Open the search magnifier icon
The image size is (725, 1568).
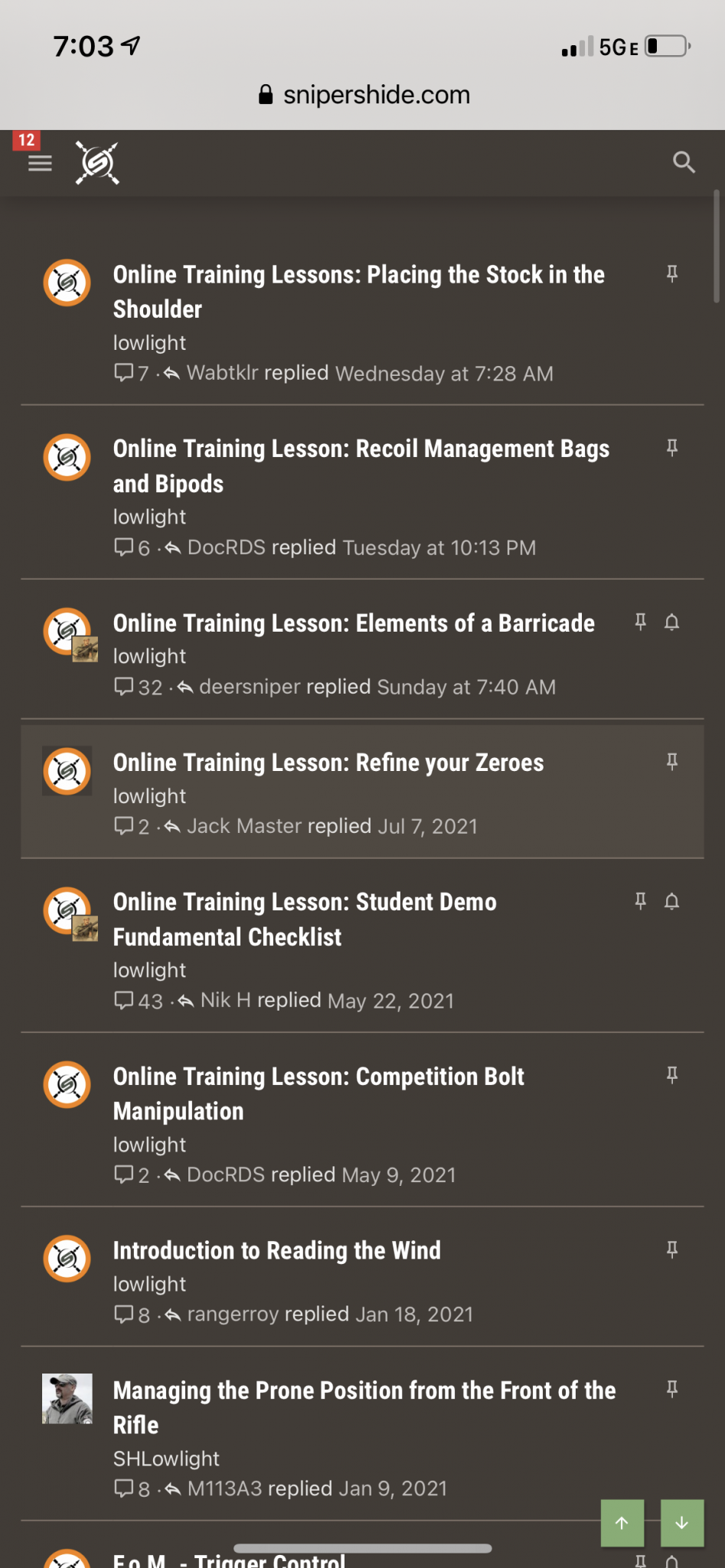(684, 162)
